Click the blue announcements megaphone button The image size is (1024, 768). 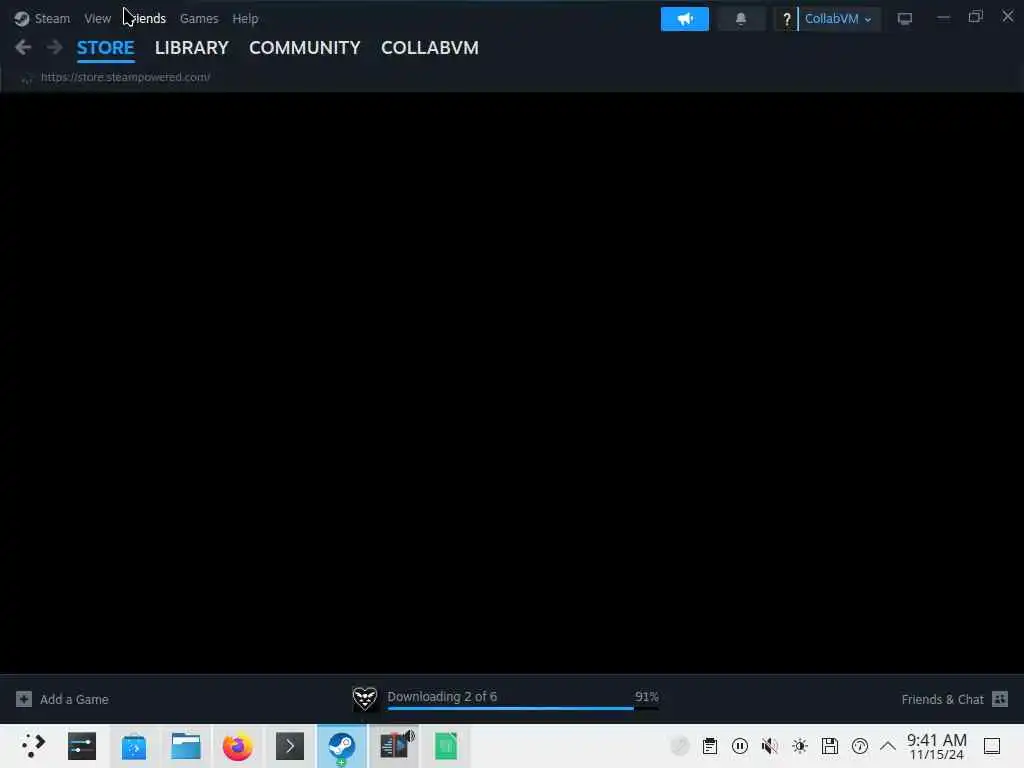pyautogui.click(x=684, y=19)
